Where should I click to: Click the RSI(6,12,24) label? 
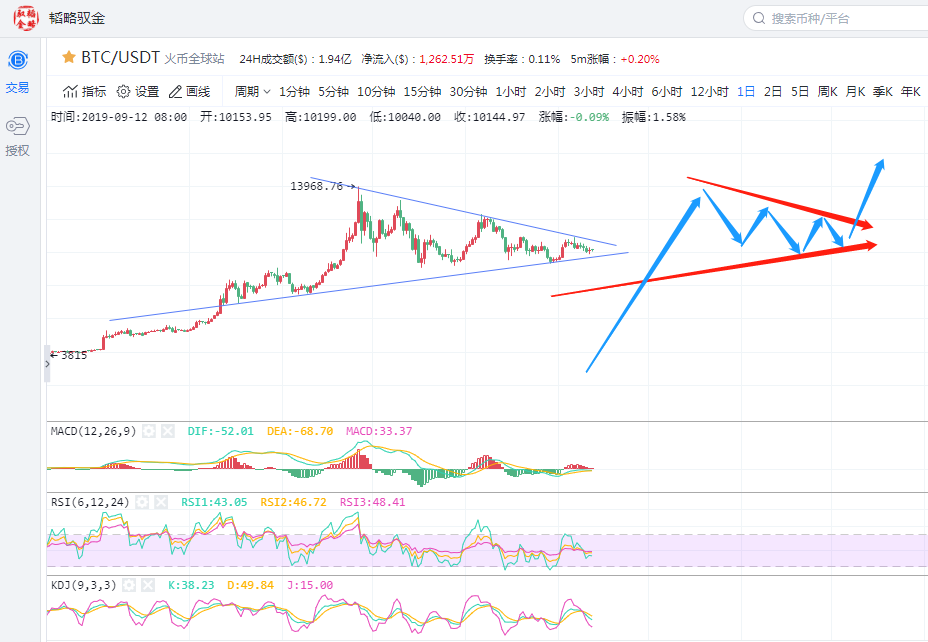(90, 502)
